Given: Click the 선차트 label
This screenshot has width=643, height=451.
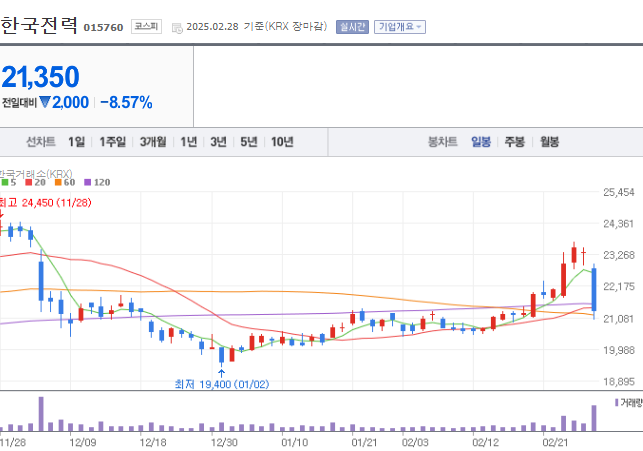Looking at the screenshot, I should [41, 142].
